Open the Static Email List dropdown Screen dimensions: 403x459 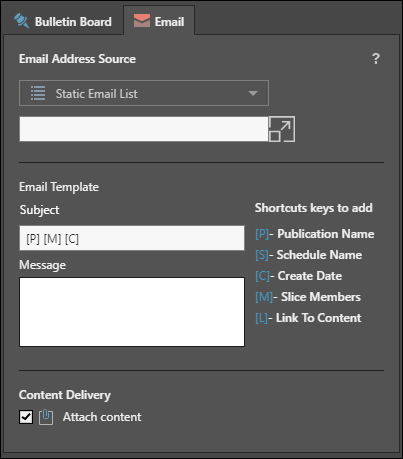pyautogui.click(x=144, y=93)
